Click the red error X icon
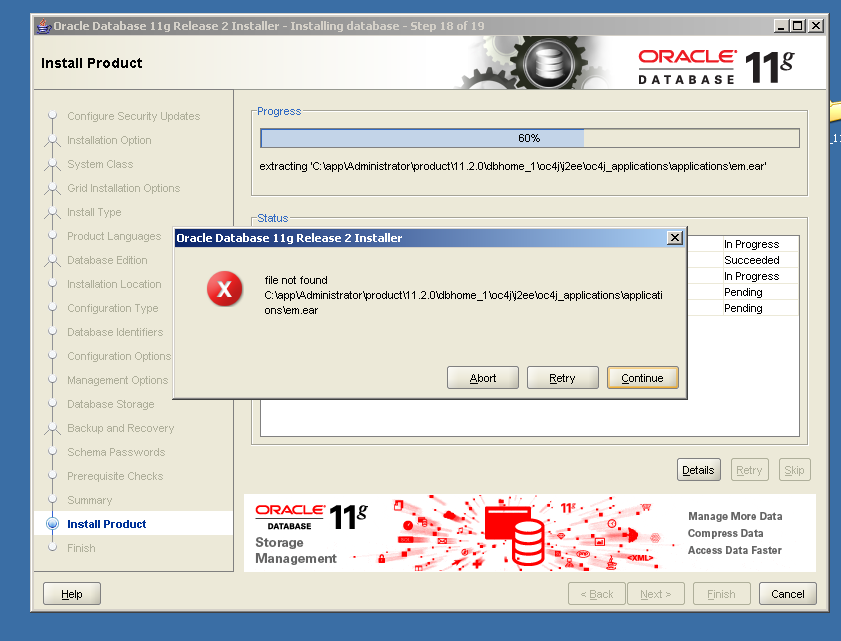This screenshot has width=841, height=641. [225, 290]
